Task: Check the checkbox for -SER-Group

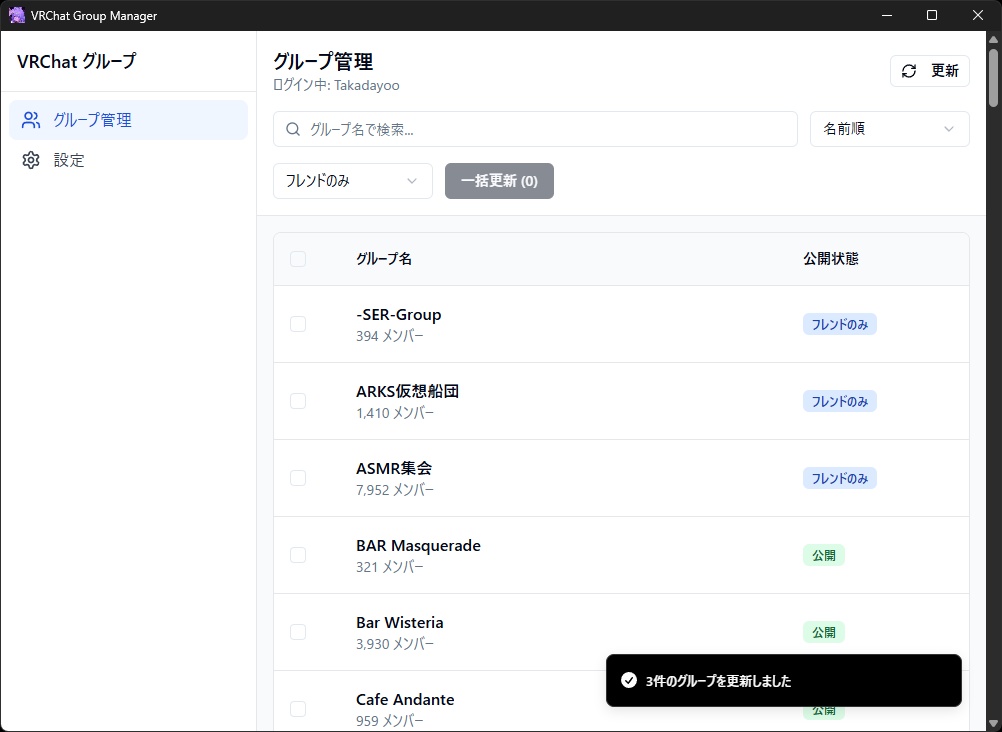Action: pos(297,323)
